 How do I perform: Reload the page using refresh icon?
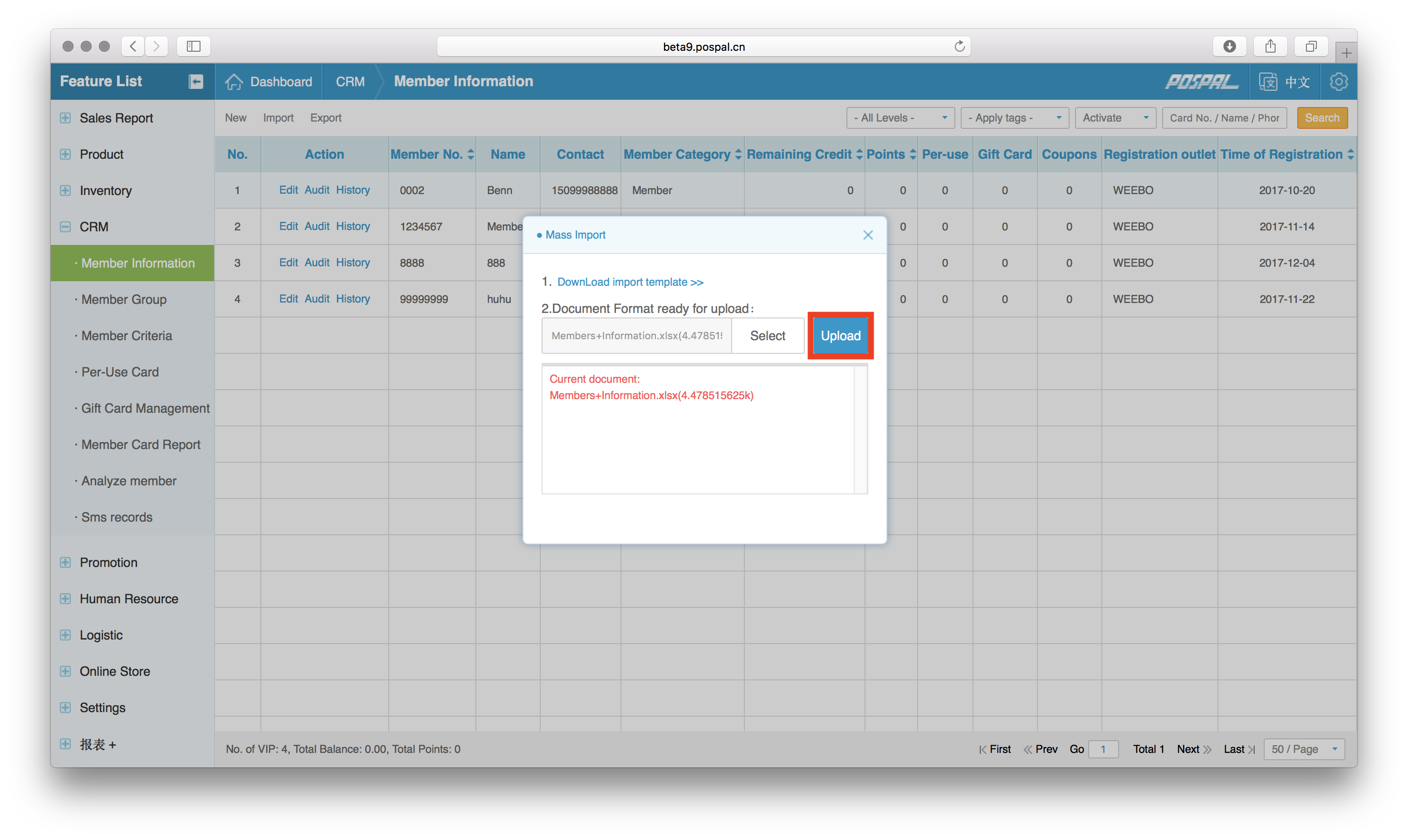959,46
